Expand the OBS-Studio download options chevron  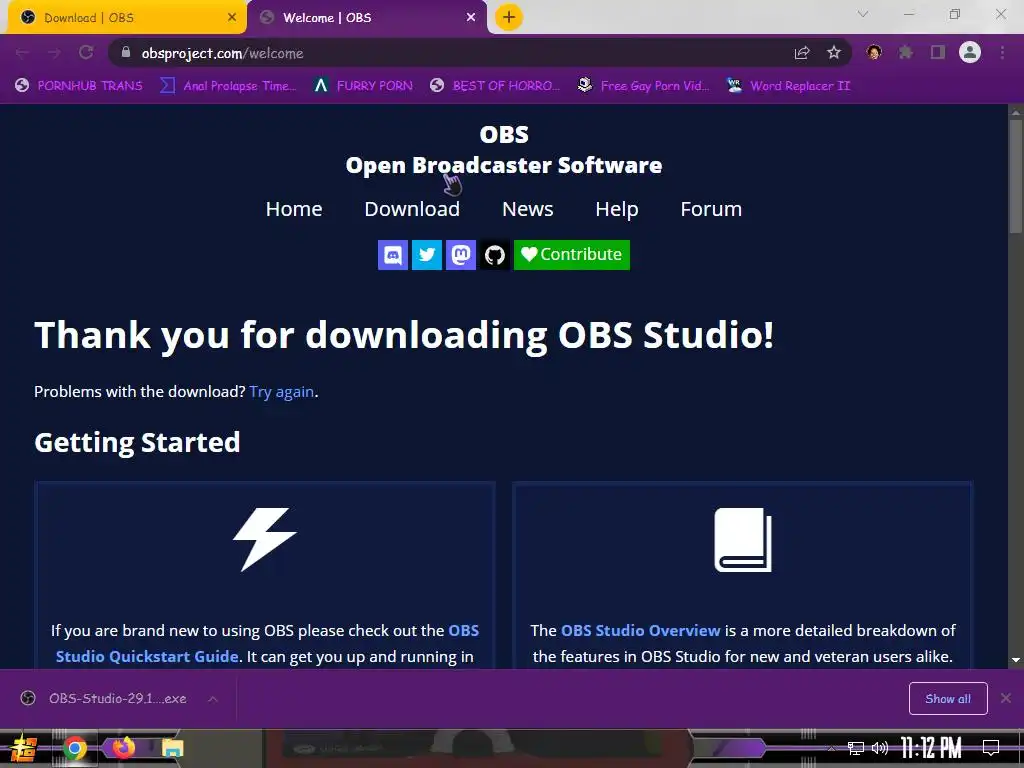click(x=213, y=699)
